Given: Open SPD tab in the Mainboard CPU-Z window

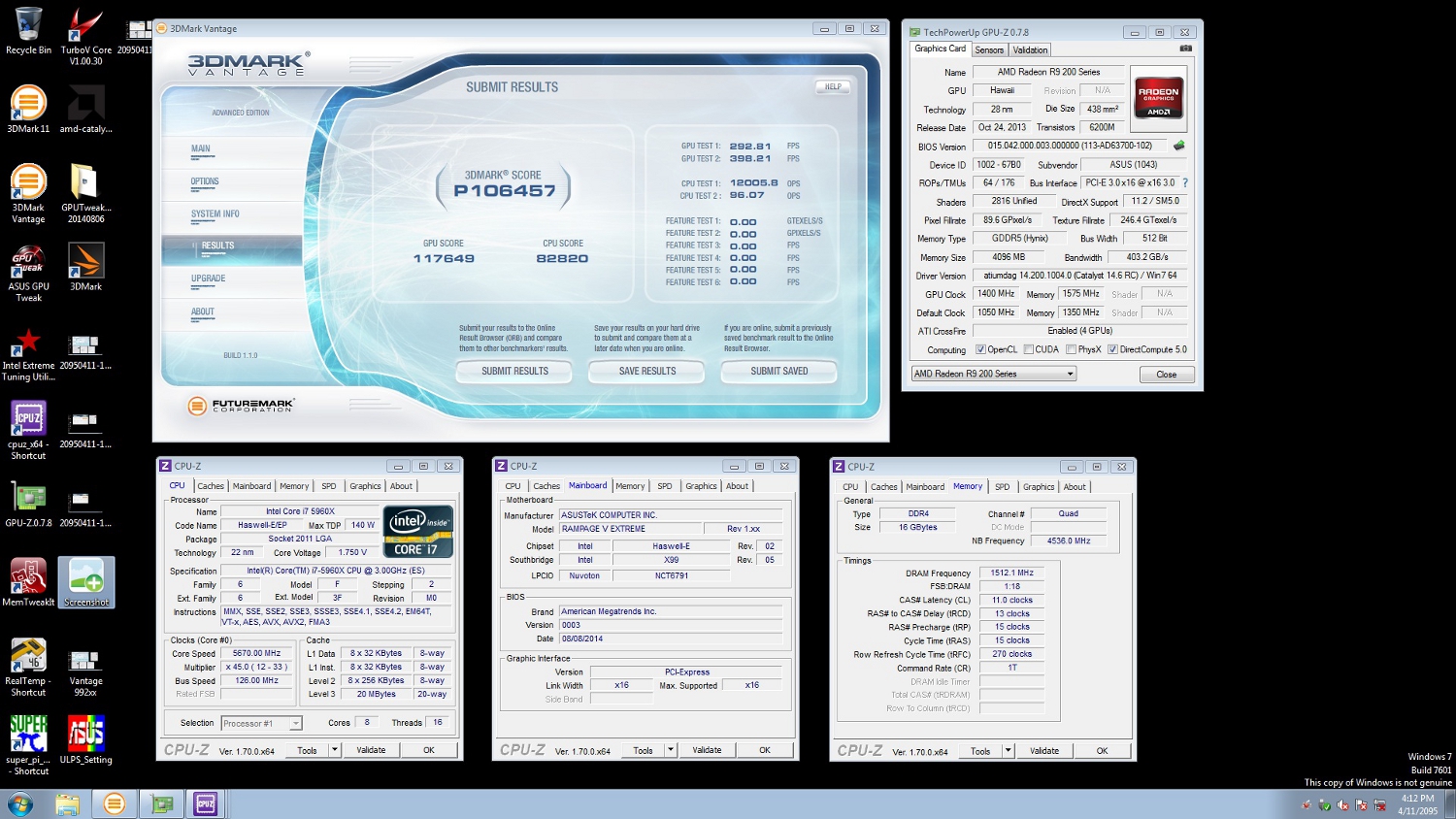Looking at the screenshot, I should tap(664, 486).
